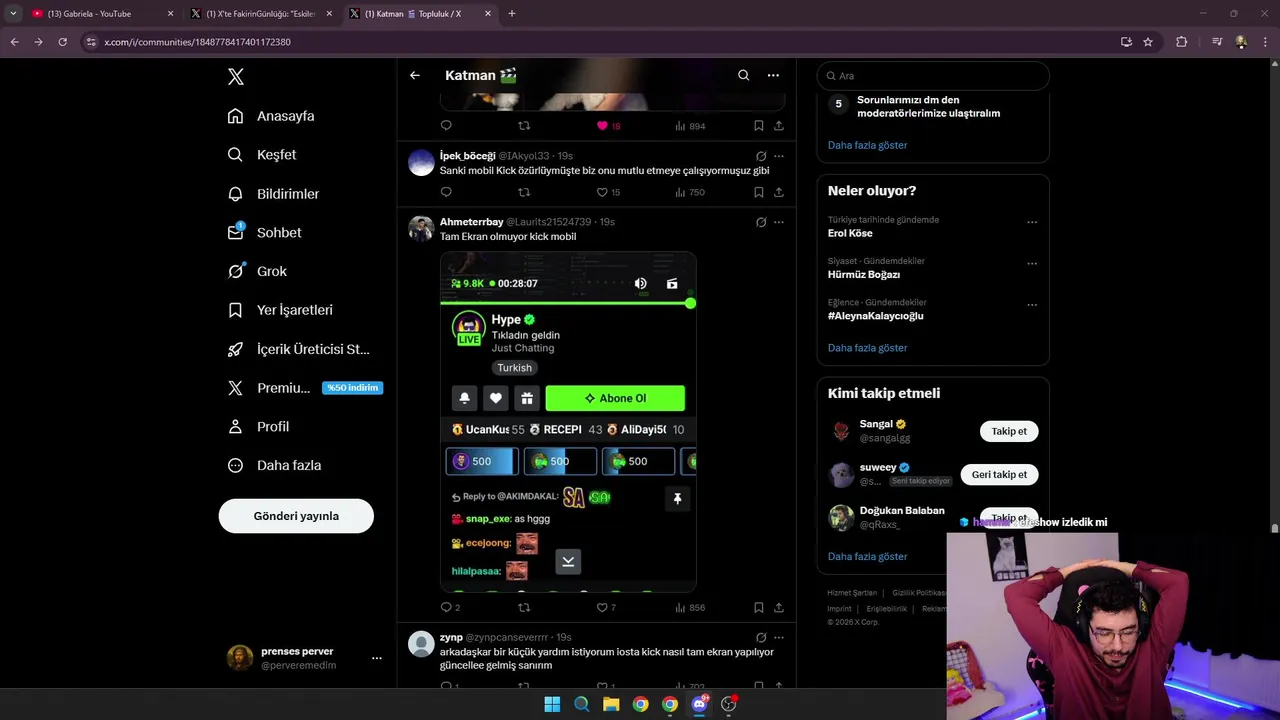Open more options on zynp's post
This screenshot has height=720, width=1280.
point(779,637)
